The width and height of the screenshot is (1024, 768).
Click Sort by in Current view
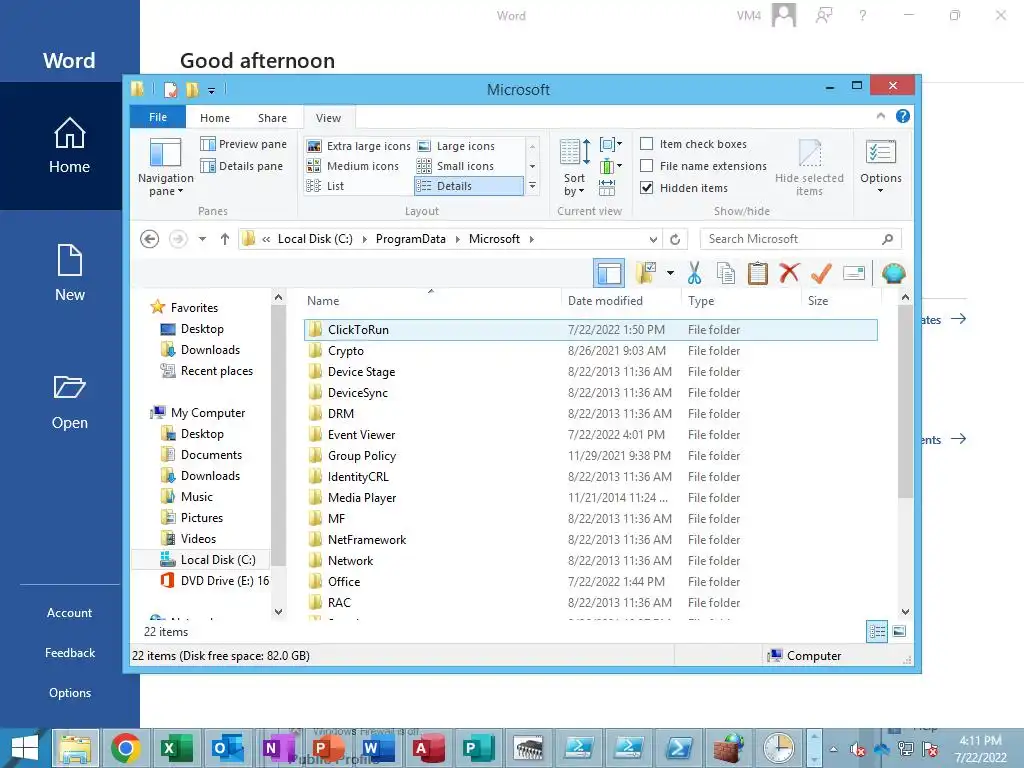point(575,167)
